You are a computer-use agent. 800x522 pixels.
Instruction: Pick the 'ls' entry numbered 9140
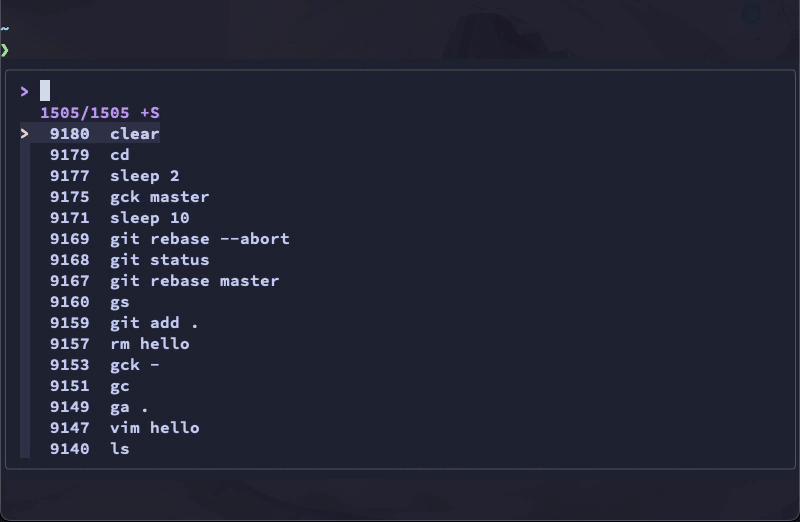(x=120, y=449)
